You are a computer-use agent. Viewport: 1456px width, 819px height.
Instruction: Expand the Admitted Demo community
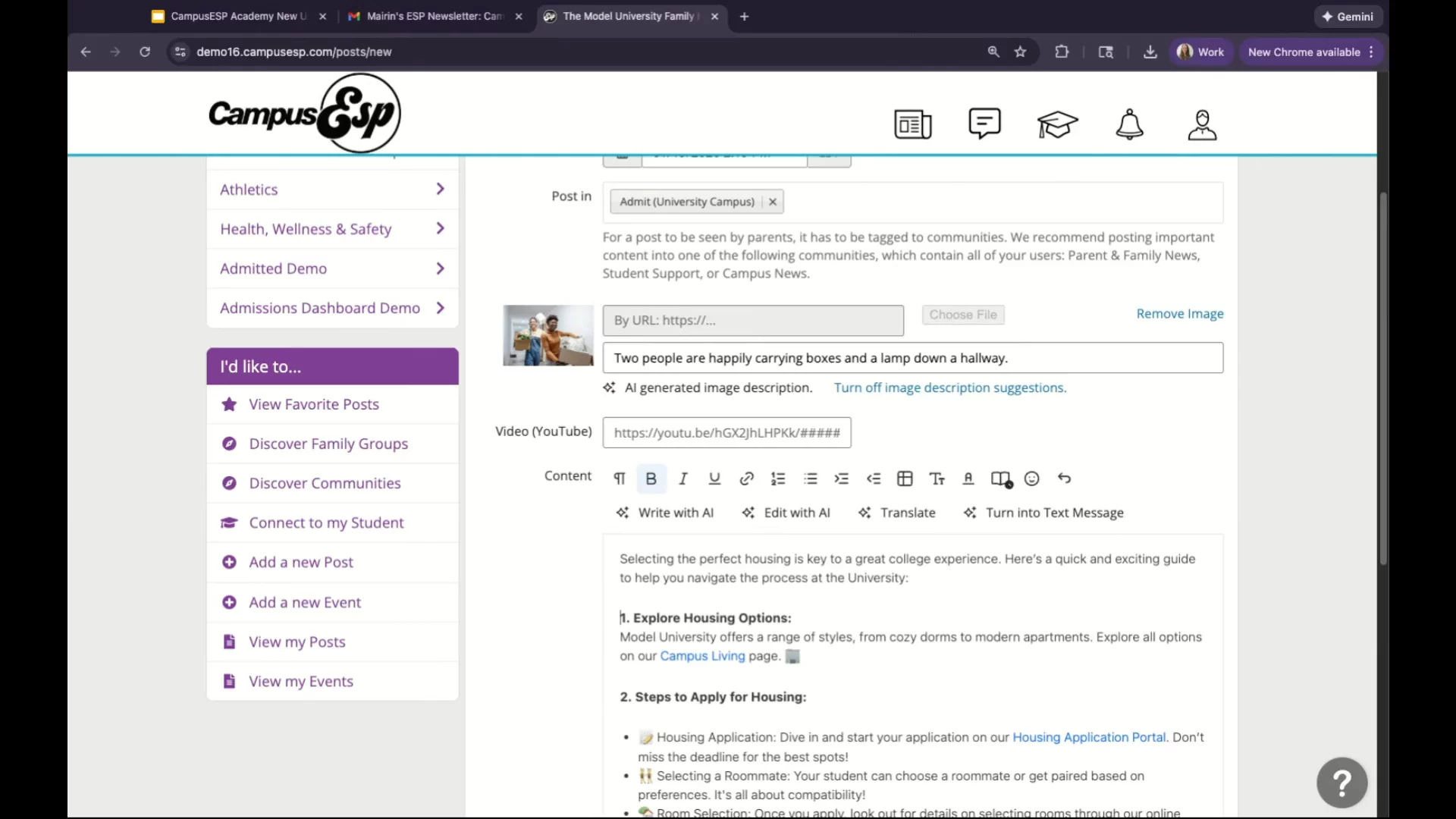[440, 268]
